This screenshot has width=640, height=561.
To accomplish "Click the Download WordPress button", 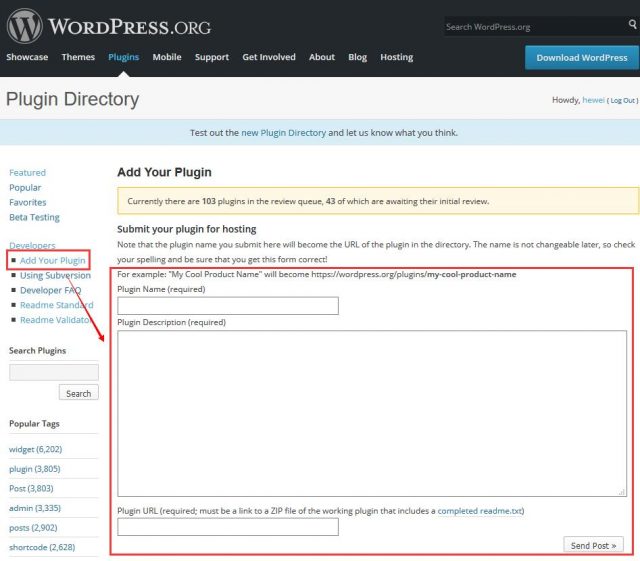I will point(582,58).
